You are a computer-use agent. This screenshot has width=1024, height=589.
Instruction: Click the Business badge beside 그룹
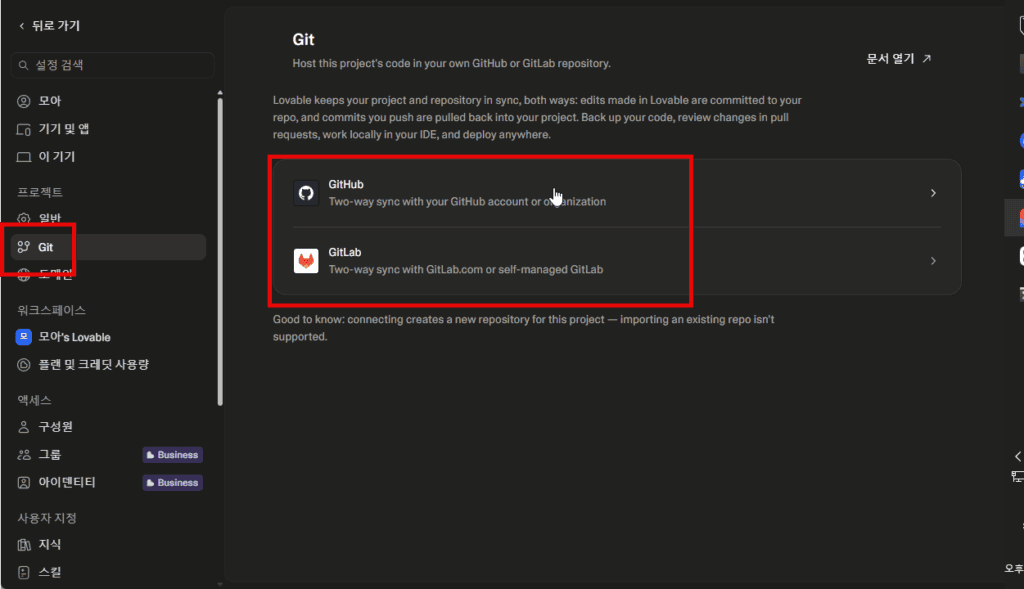click(x=172, y=454)
